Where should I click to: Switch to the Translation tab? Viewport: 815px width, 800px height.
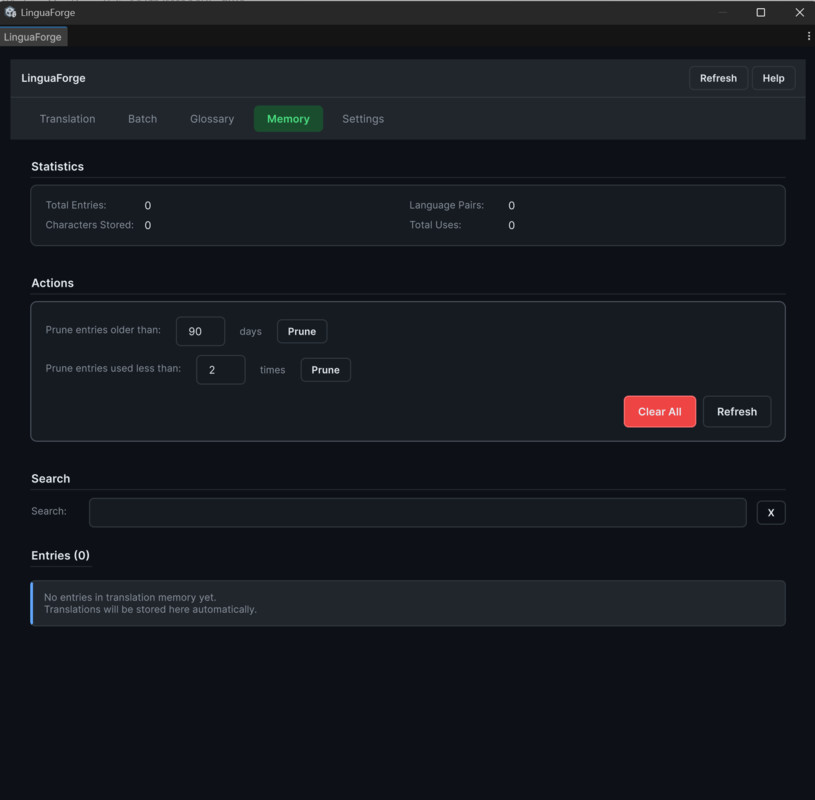(67, 118)
